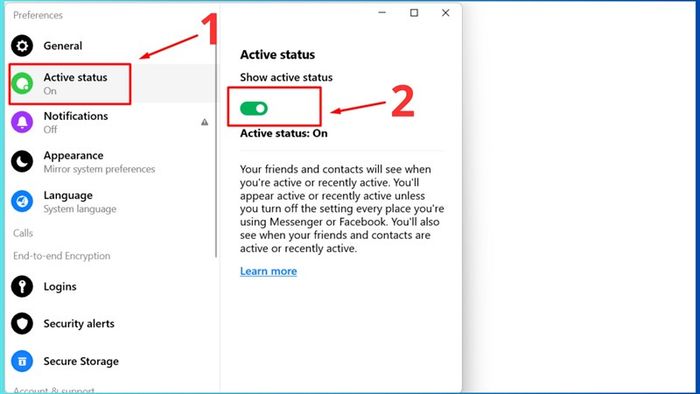Click the Appearance moon icon
Viewport: 700px width, 394px height.
coord(22,162)
